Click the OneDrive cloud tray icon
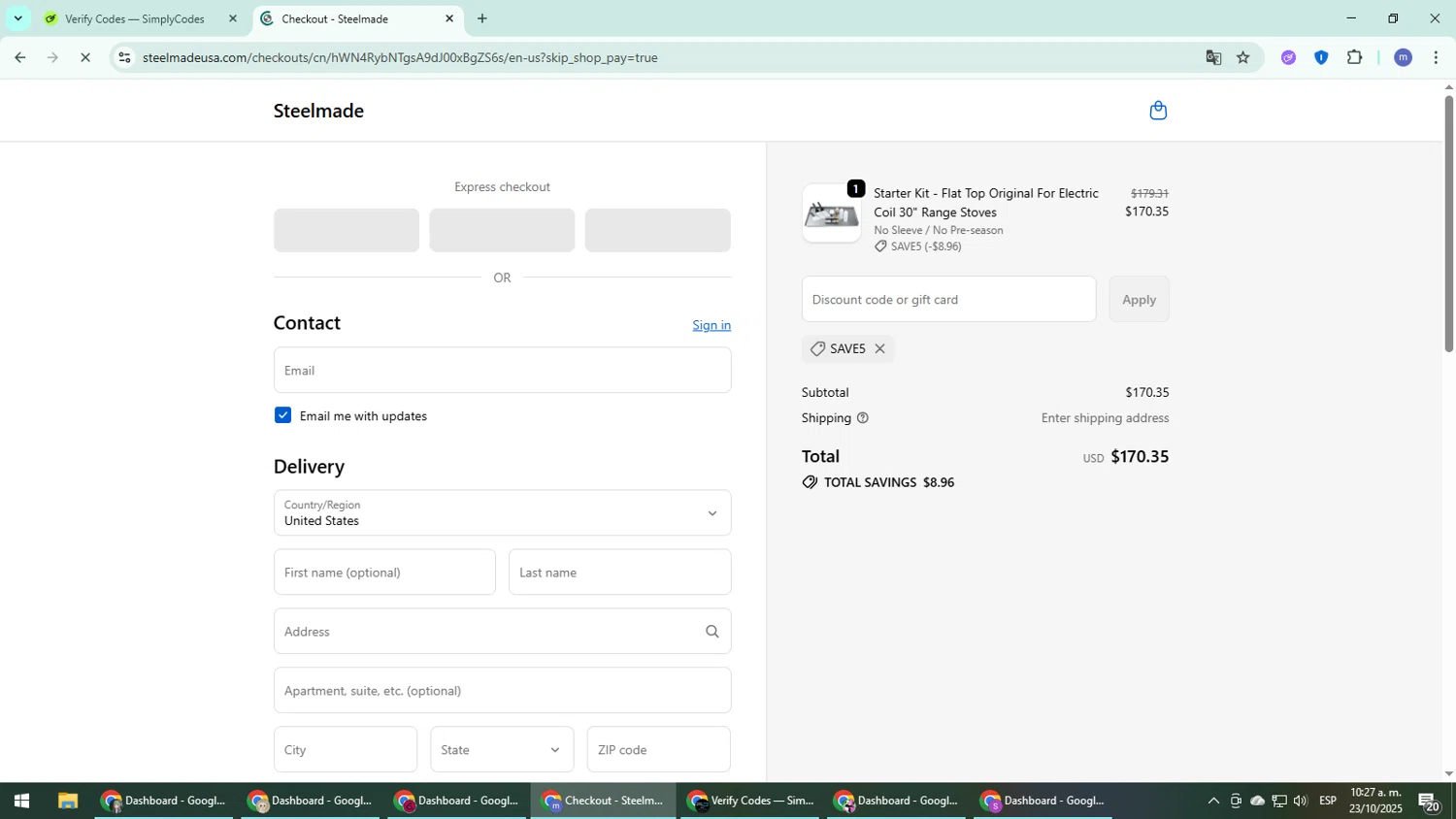Image resolution: width=1456 pixels, height=819 pixels. pyautogui.click(x=1257, y=801)
